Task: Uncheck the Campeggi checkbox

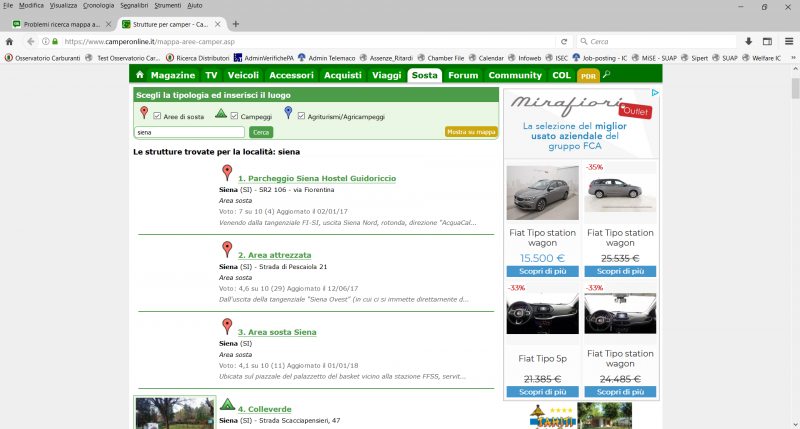Action: tap(234, 116)
